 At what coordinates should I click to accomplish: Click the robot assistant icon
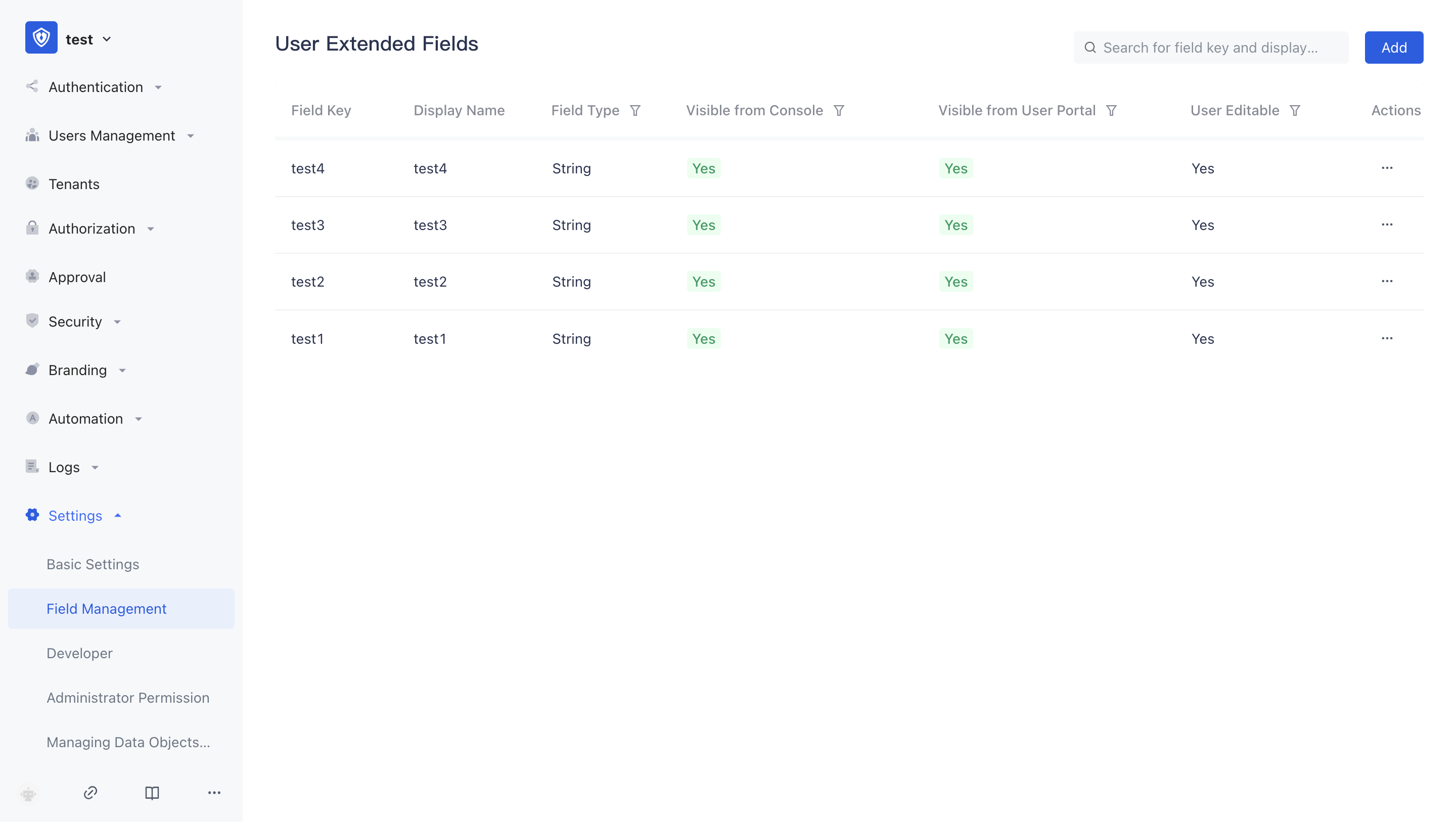point(28,794)
